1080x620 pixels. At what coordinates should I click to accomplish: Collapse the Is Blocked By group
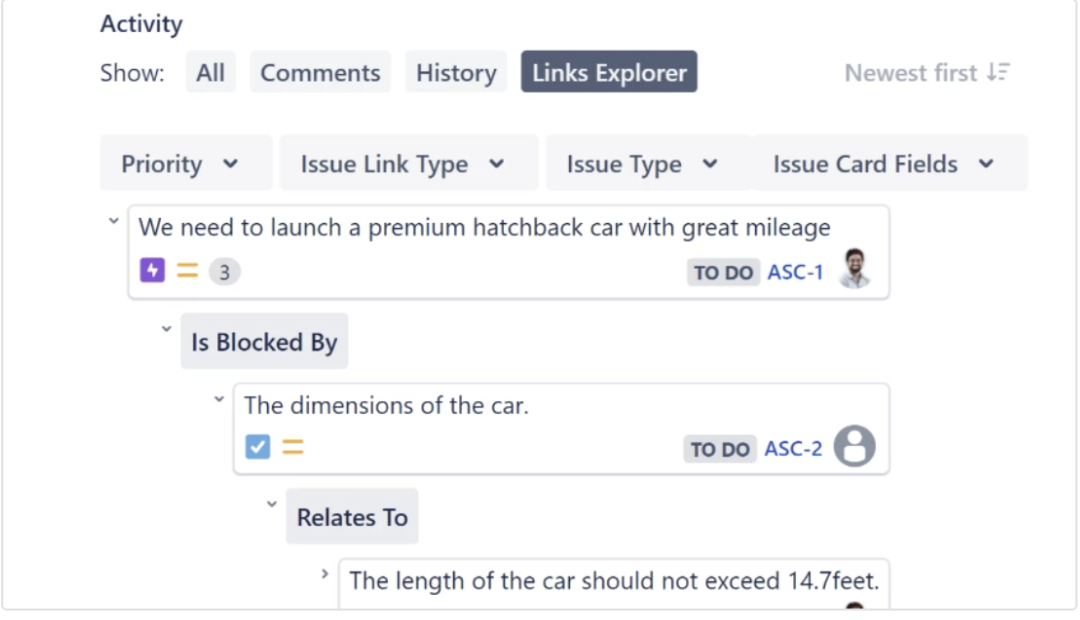click(x=166, y=329)
